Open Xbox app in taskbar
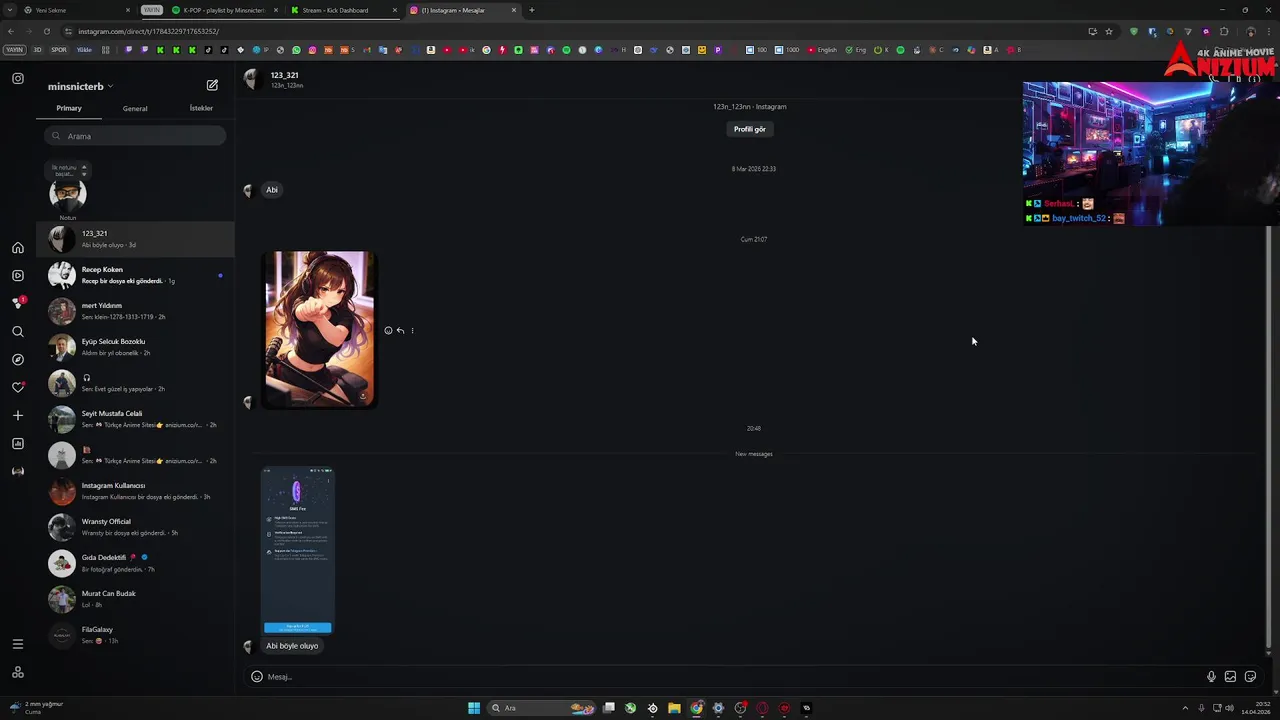 630,708
